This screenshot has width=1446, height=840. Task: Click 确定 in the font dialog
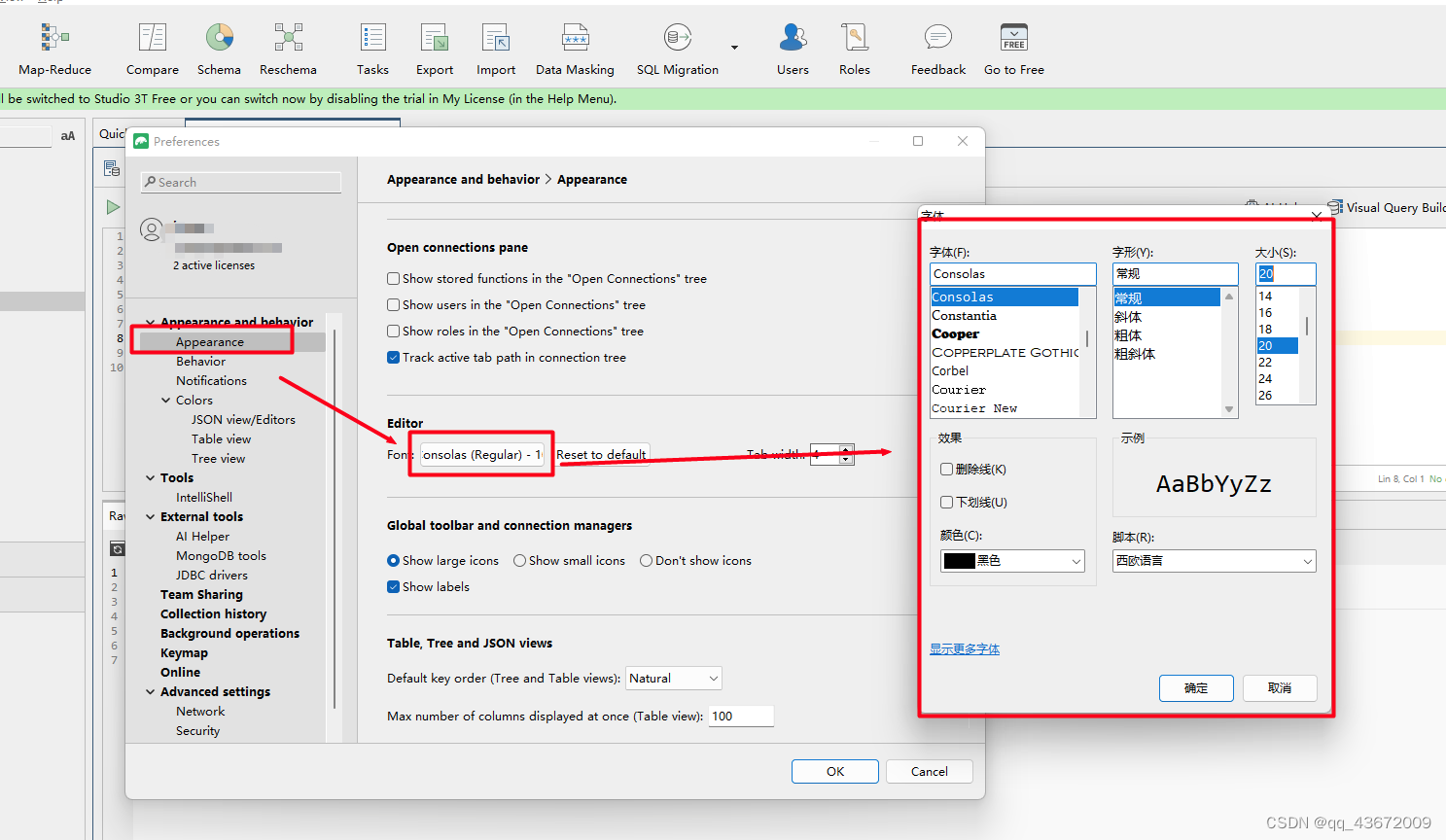click(1196, 688)
